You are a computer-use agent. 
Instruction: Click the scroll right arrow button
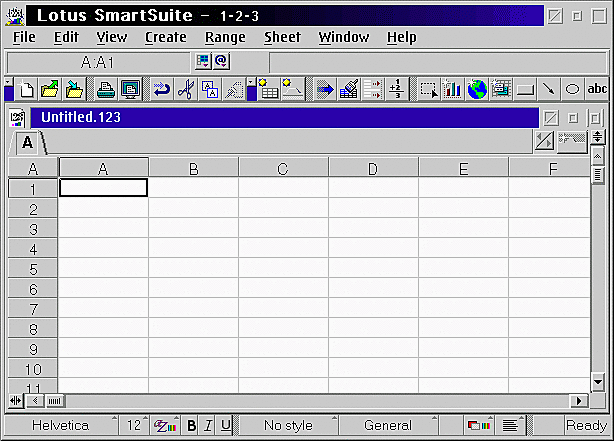pos(579,401)
